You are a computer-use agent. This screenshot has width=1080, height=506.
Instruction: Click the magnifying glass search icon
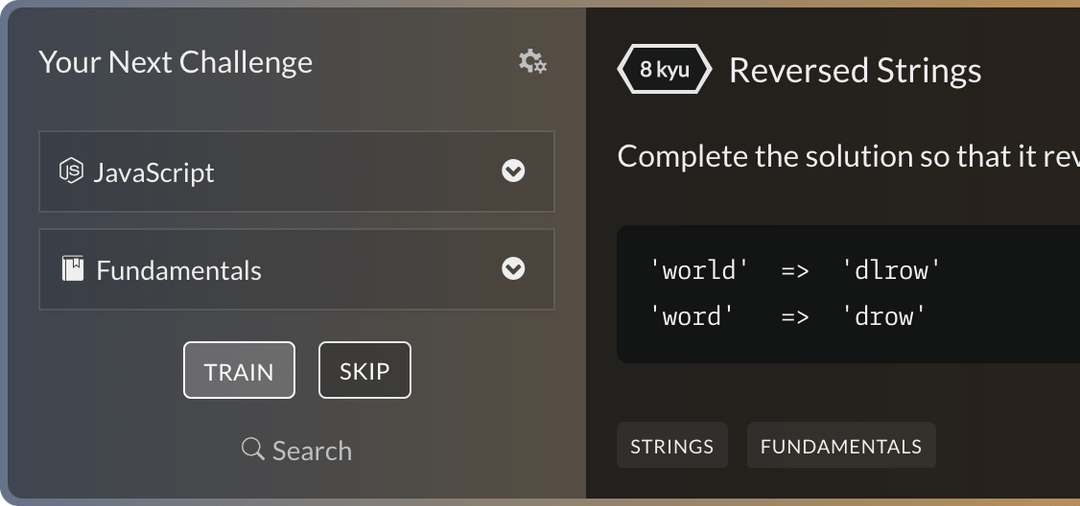coord(253,449)
